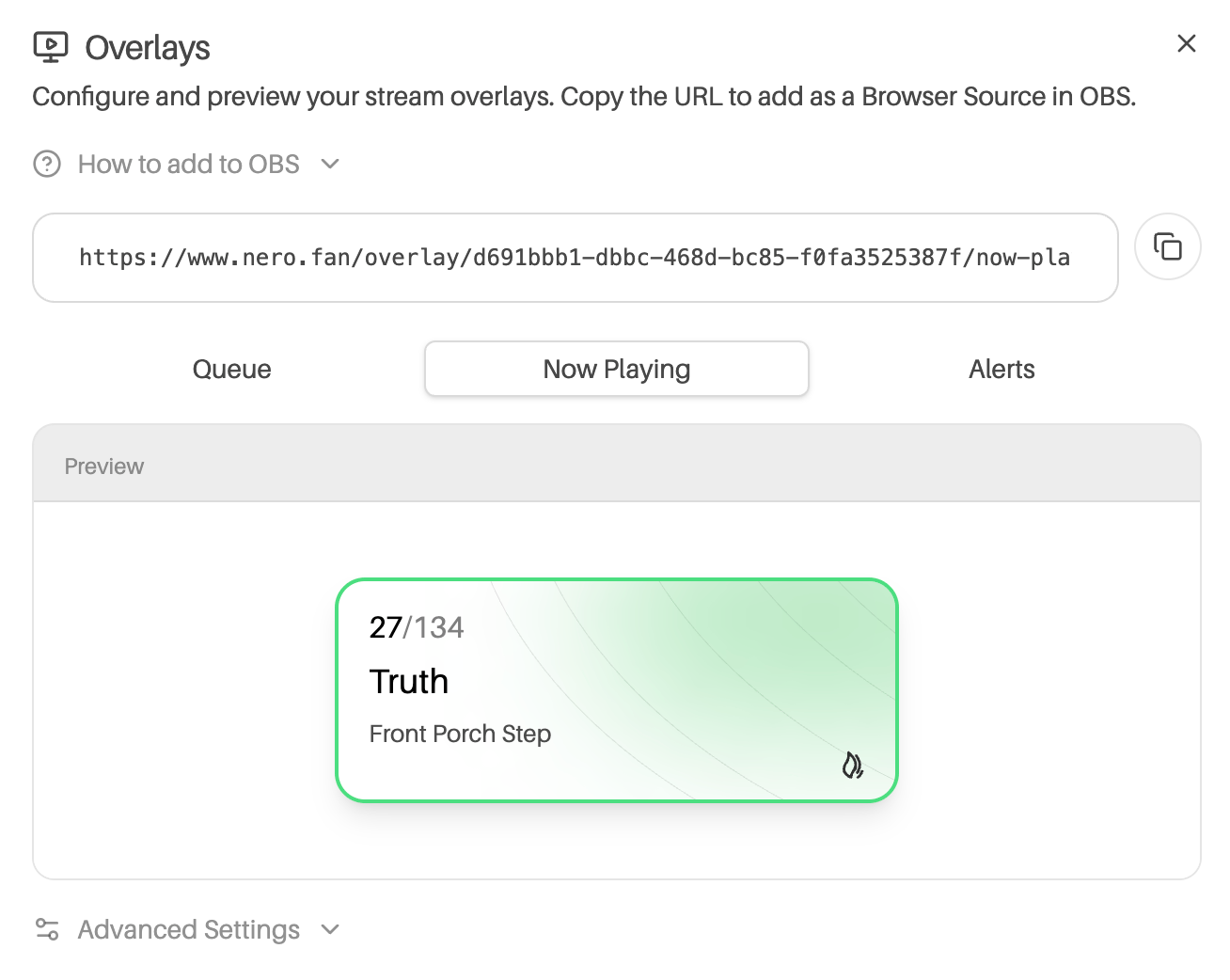Expand the Advanced Settings chevron
The image size is (1230, 980).
click(x=330, y=929)
